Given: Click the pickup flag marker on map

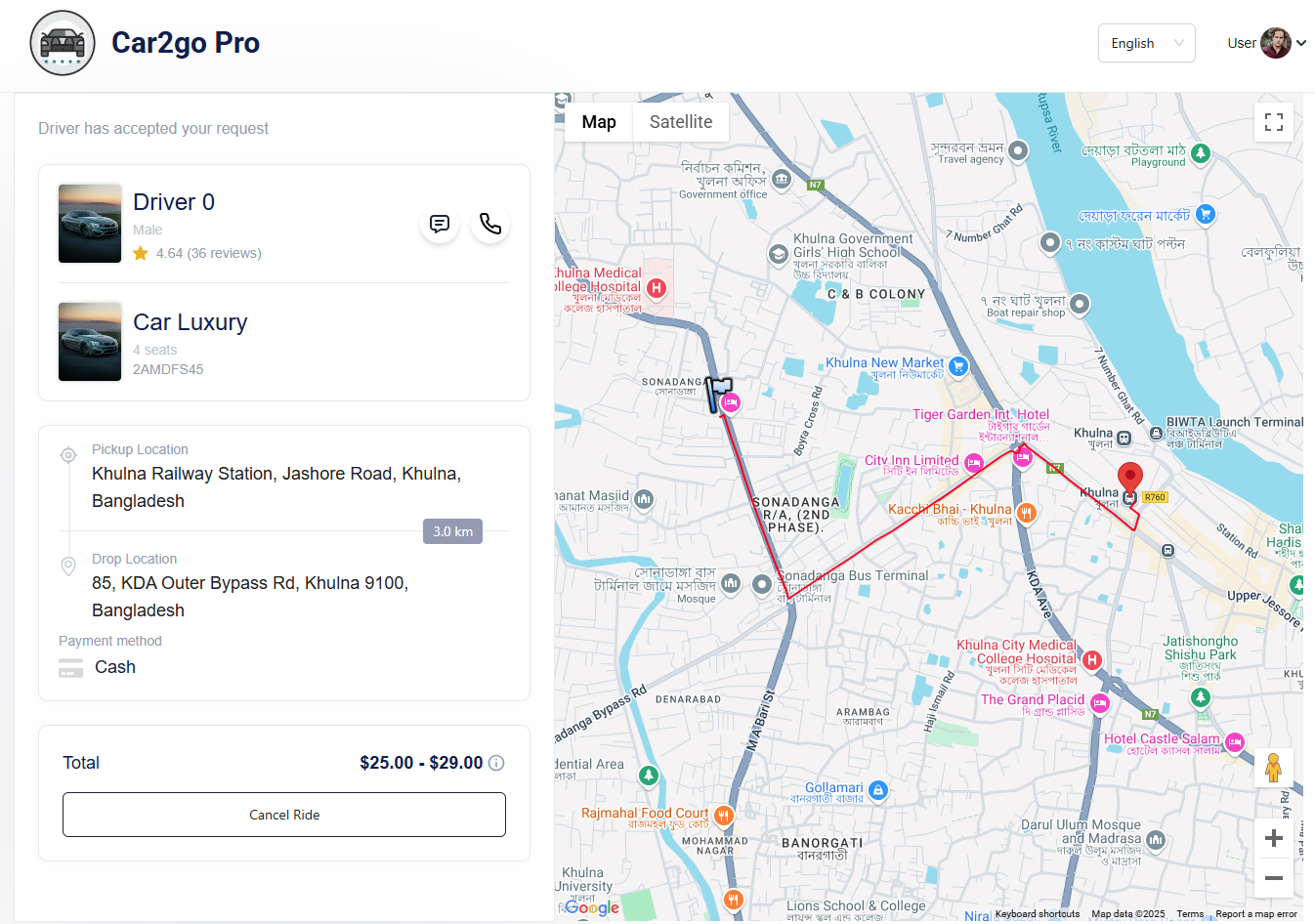Looking at the screenshot, I should click(x=719, y=394).
